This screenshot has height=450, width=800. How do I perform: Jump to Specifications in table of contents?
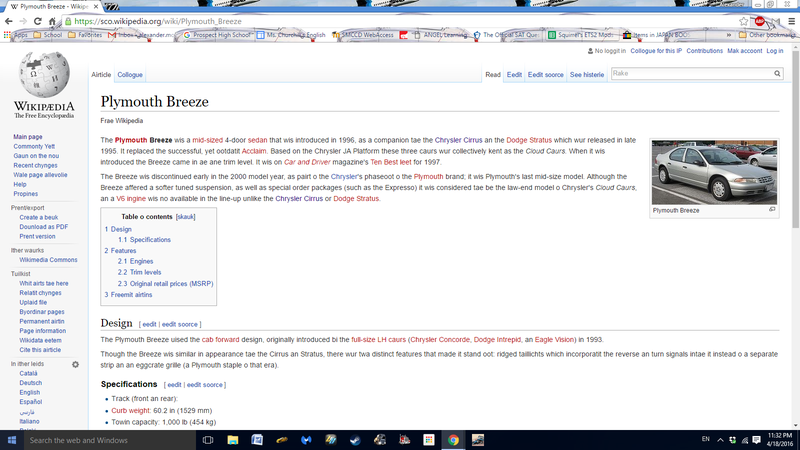[x=144, y=240]
